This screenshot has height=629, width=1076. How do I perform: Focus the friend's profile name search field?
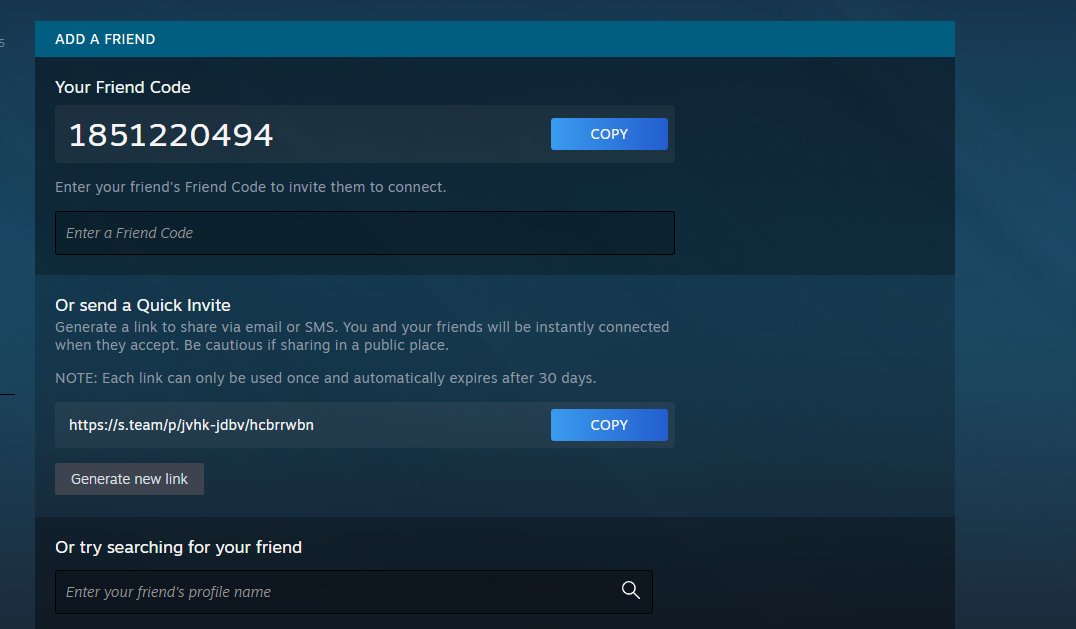(353, 591)
